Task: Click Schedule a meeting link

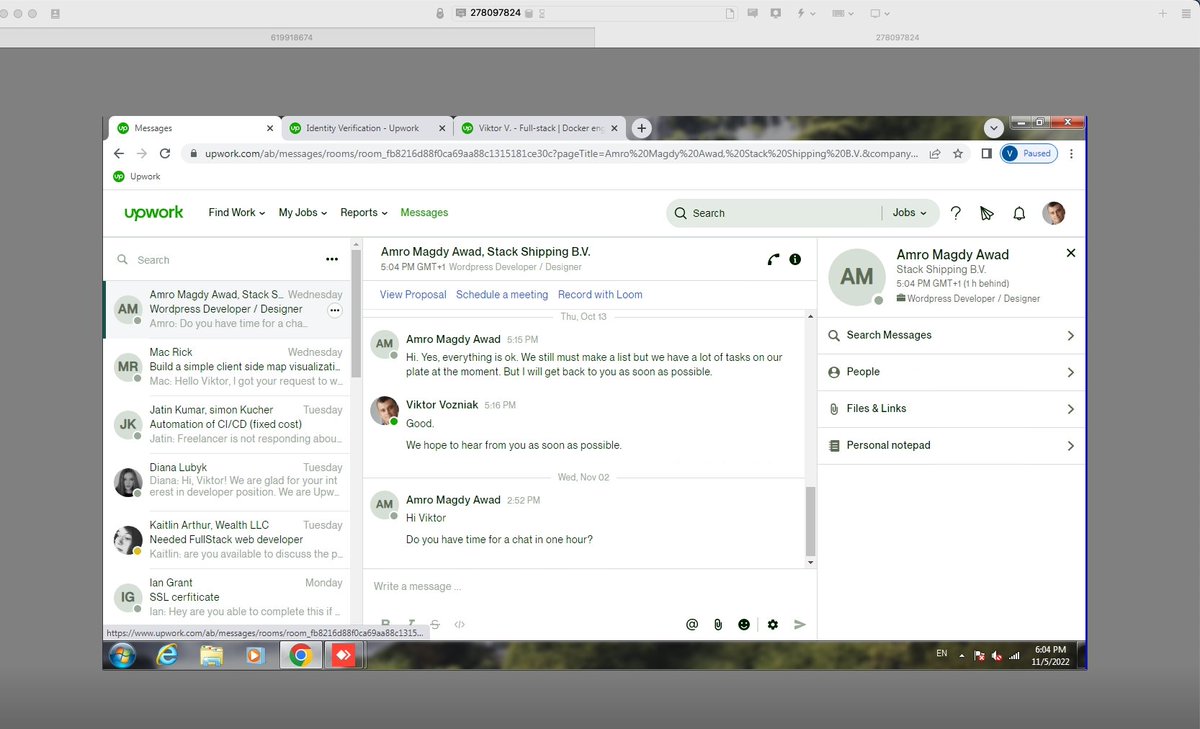Action: point(502,295)
